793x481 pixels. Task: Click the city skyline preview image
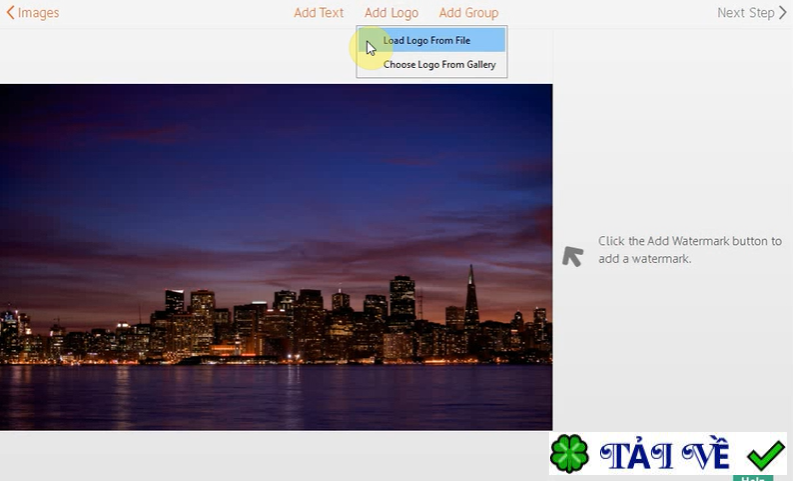click(276, 257)
